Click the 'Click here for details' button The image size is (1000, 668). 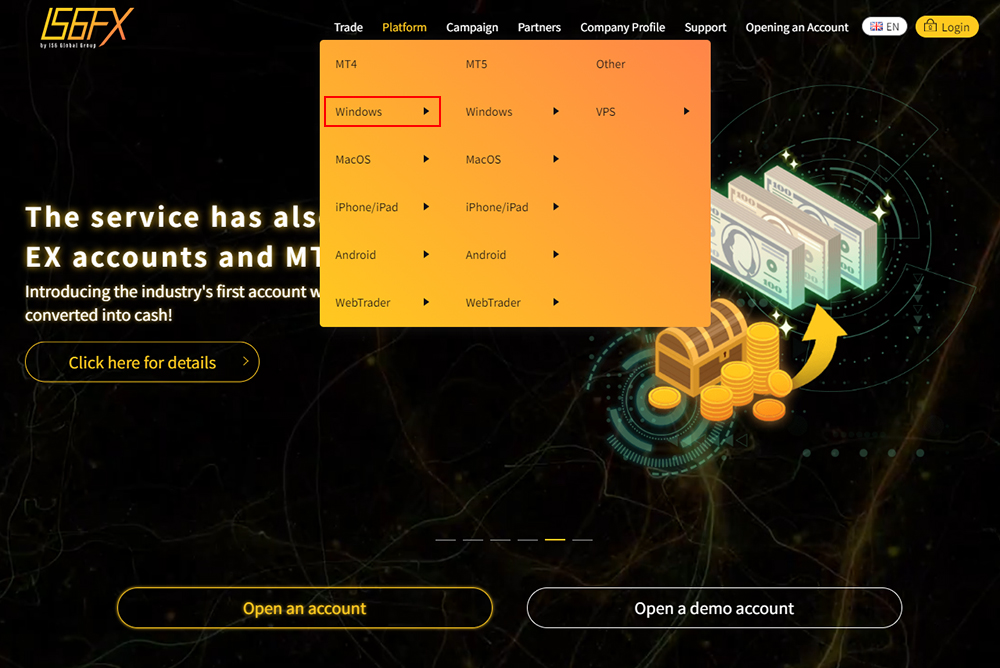point(142,362)
